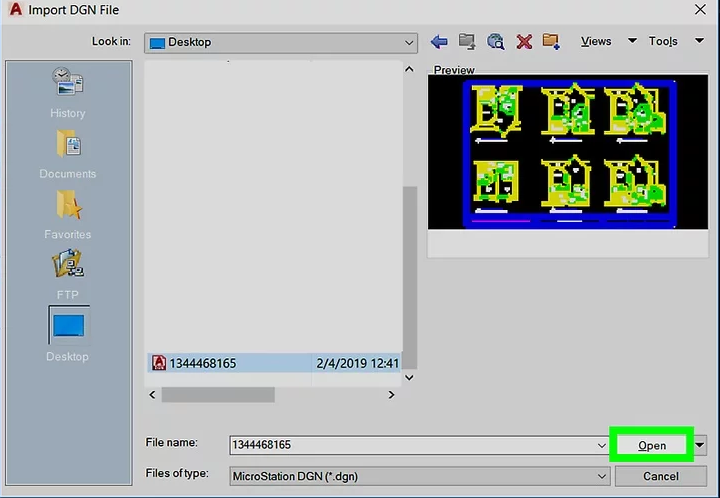Click the Search the Web icon

click(495, 42)
